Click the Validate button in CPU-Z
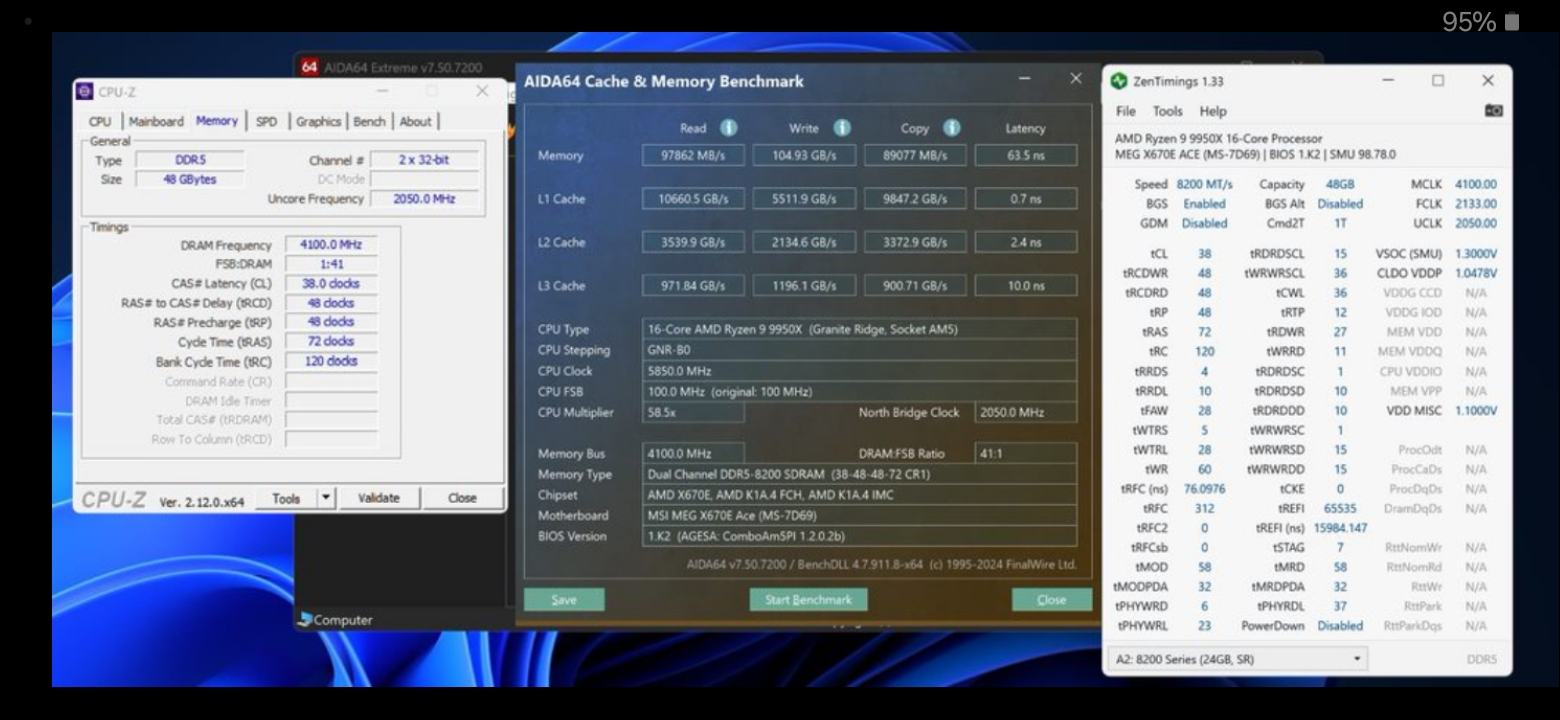The image size is (1560, 720). coord(378,498)
